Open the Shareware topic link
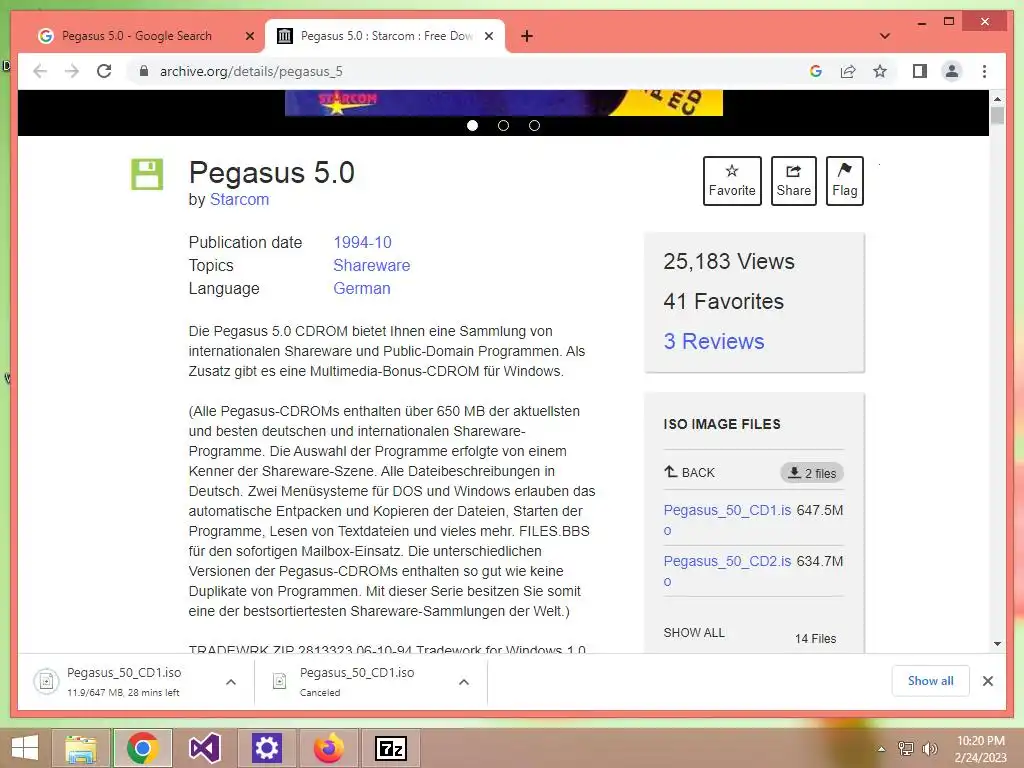This screenshot has width=1024, height=768. click(372, 265)
